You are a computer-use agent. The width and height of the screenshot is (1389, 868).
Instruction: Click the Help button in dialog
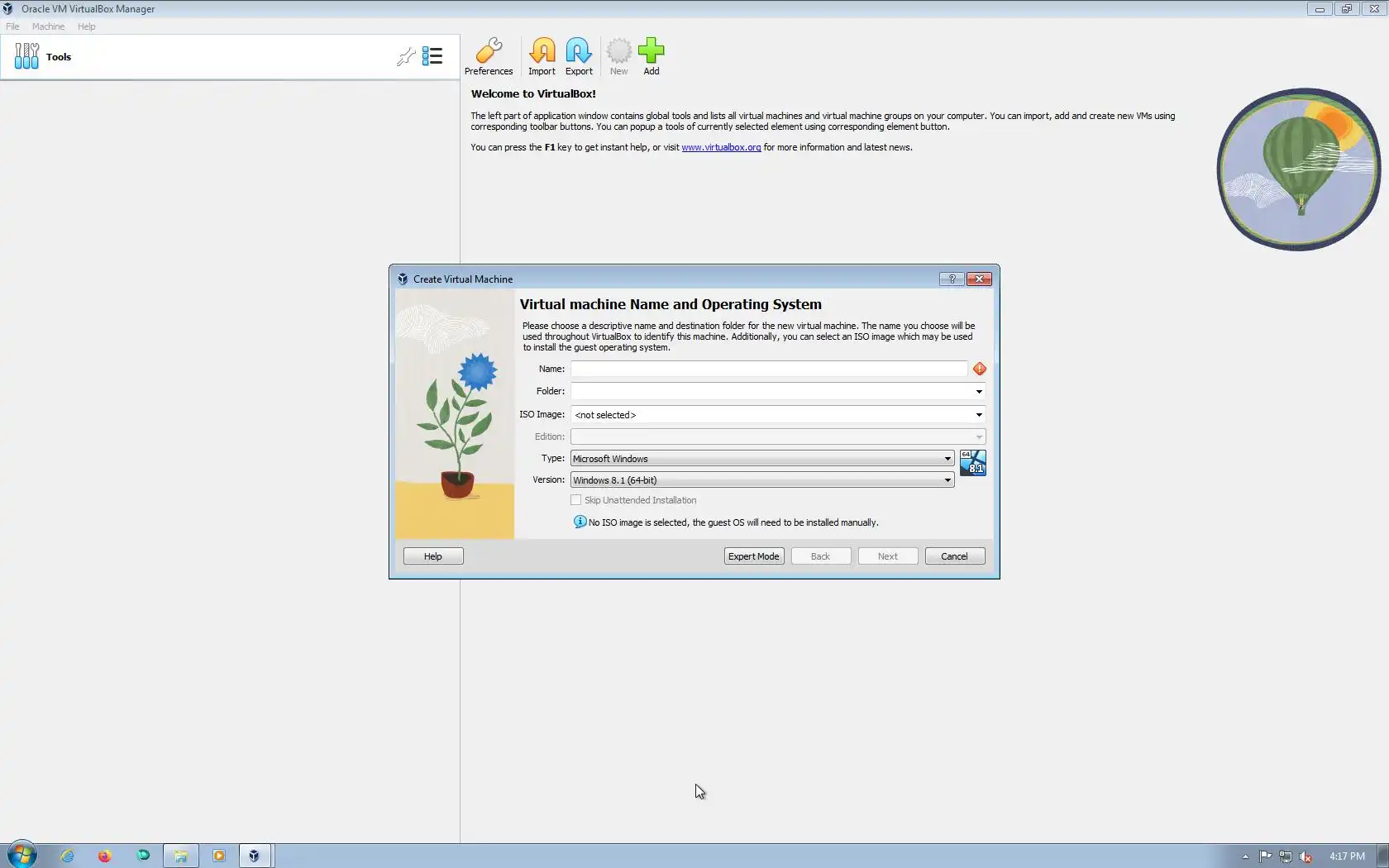tap(433, 556)
